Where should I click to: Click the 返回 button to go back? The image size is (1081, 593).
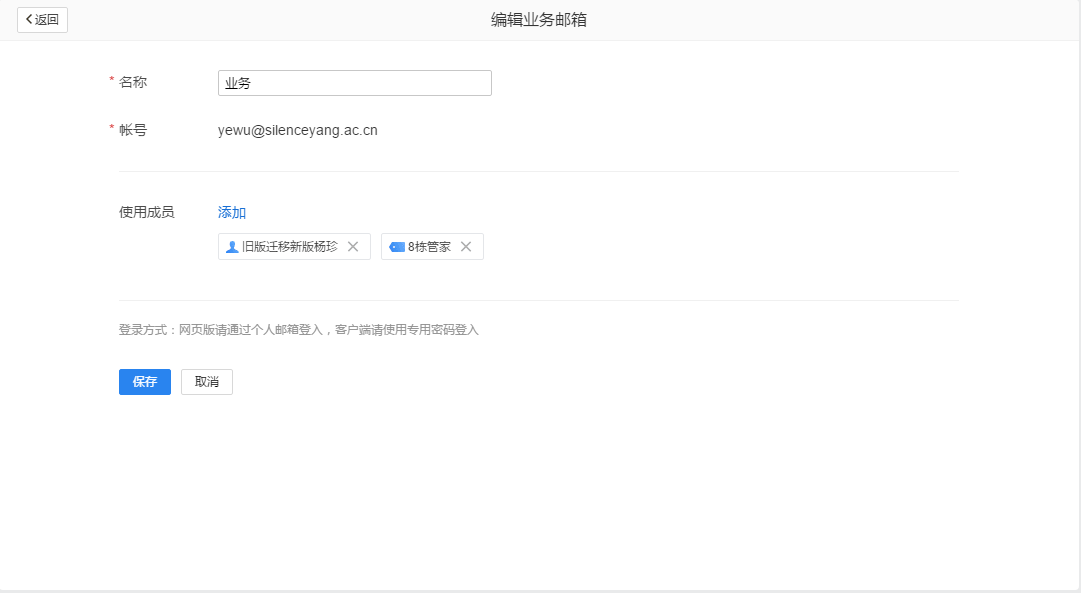click(41, 19)
